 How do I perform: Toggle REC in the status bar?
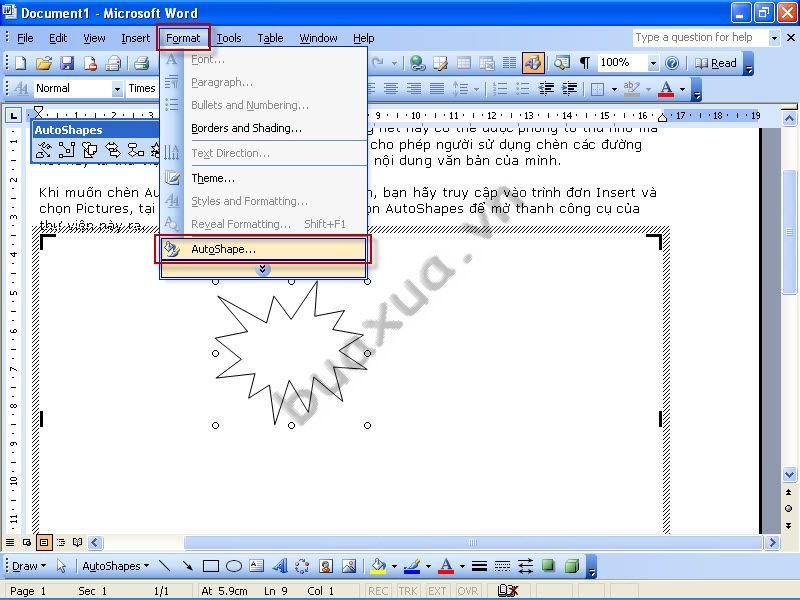click(x=378, y=591)
